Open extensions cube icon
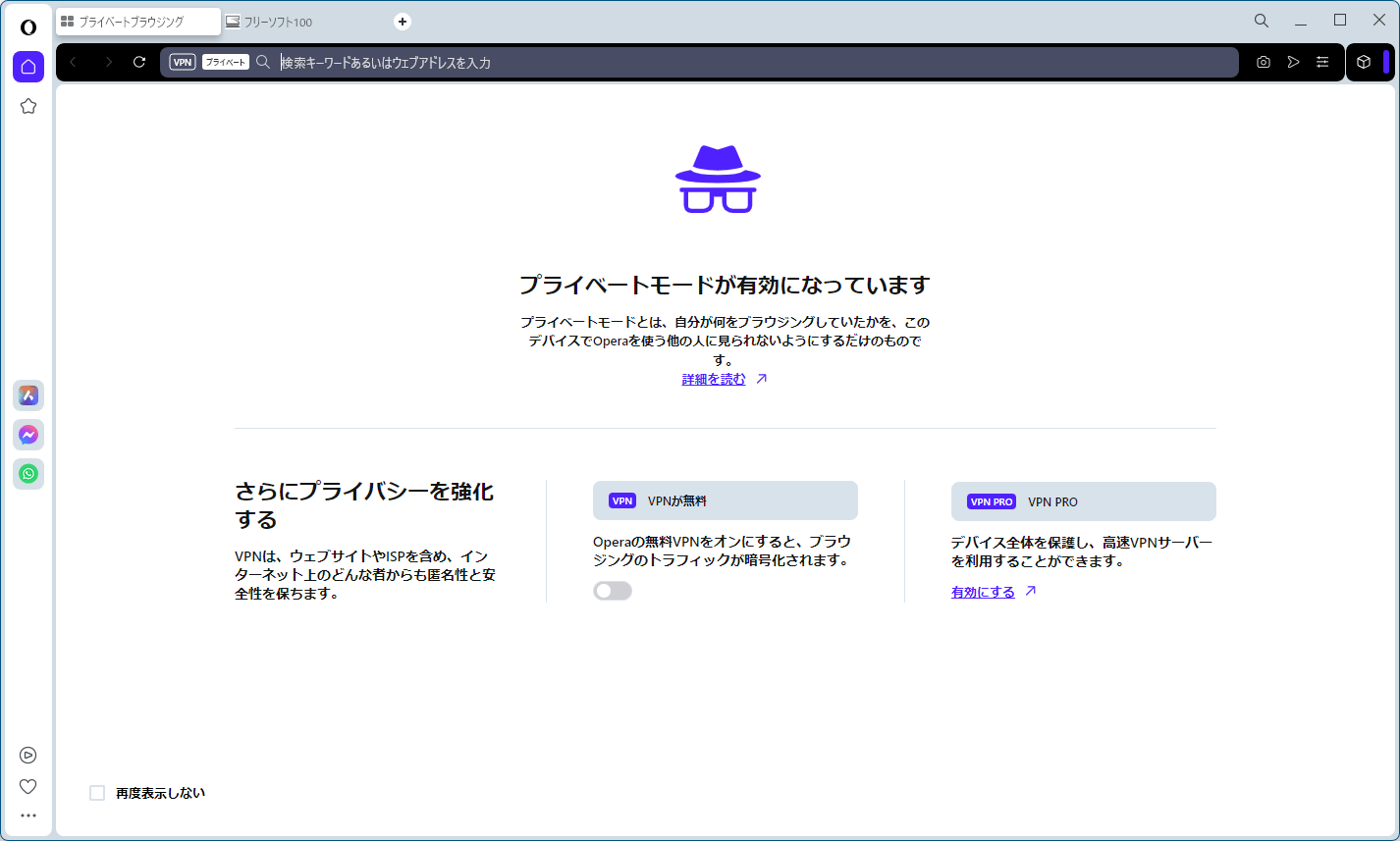Image resolution: width=1400 pixels, height=841 pixels. coord(1364,62)
